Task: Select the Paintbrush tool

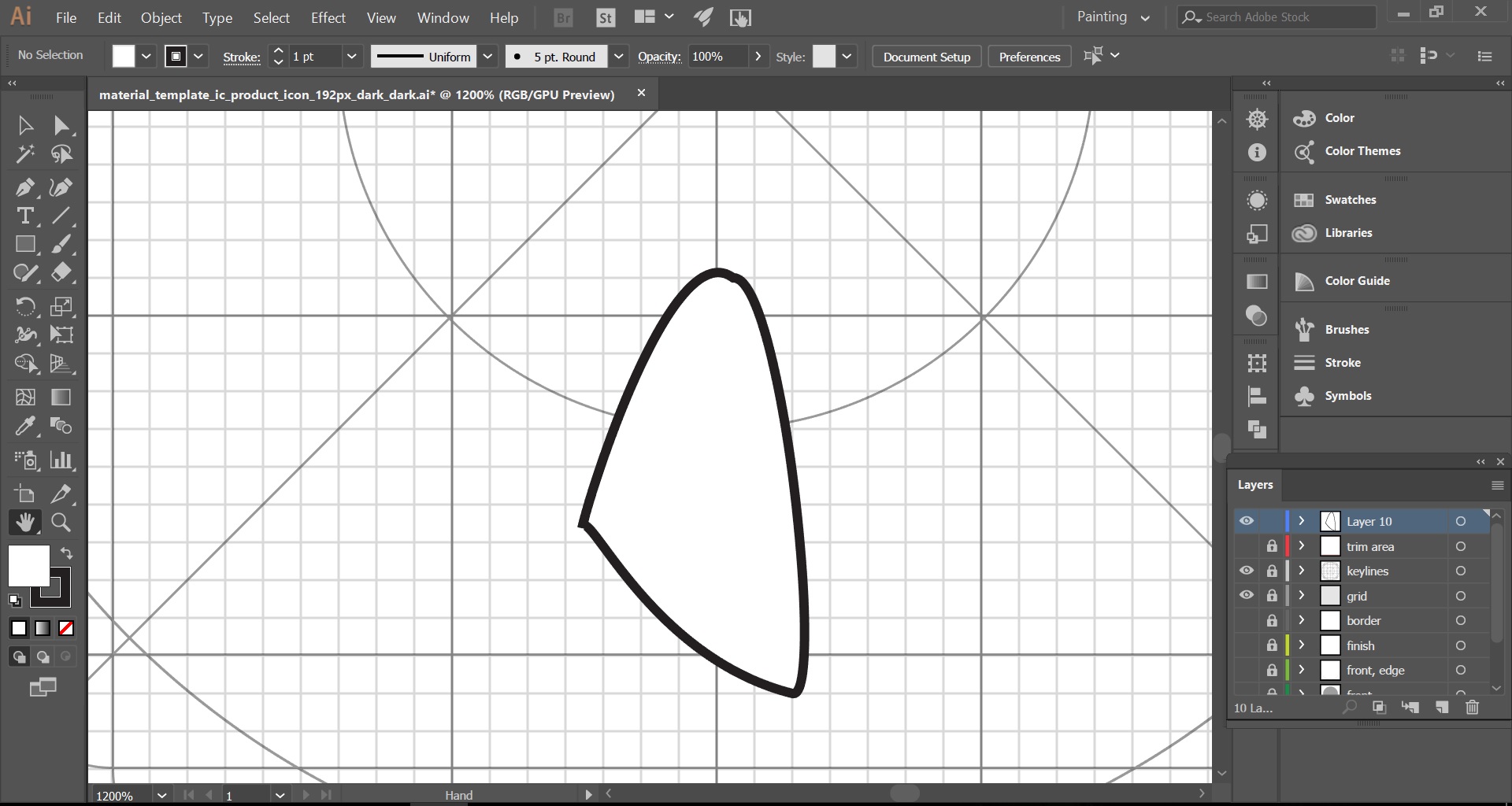Action: (x=61, y=245)
